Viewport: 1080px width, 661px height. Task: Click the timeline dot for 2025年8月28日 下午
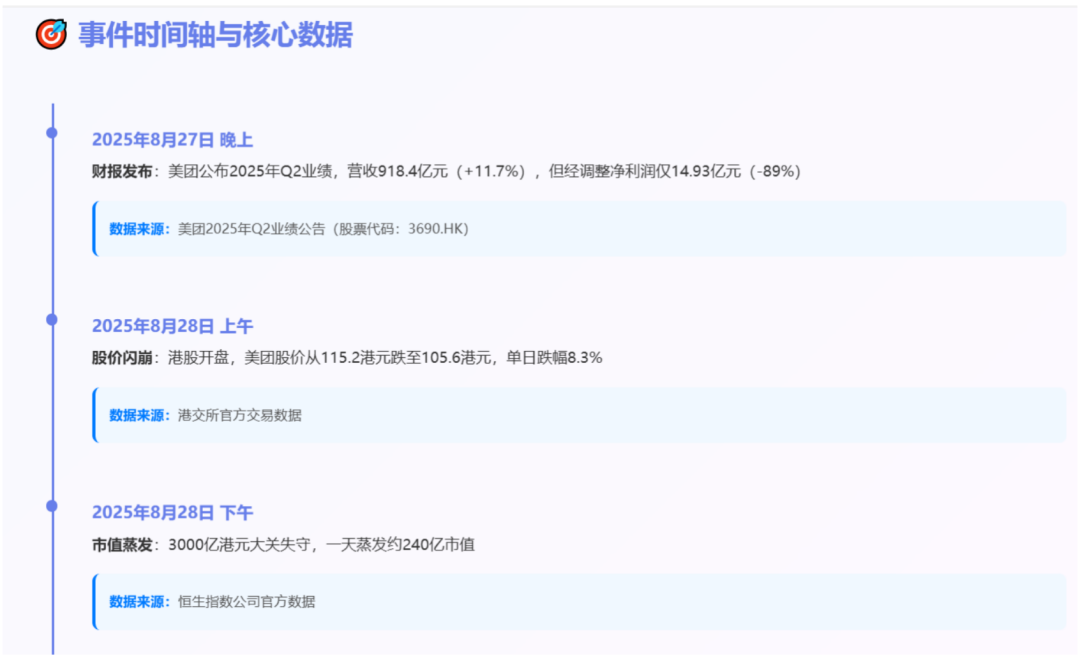tap(52, 506)
